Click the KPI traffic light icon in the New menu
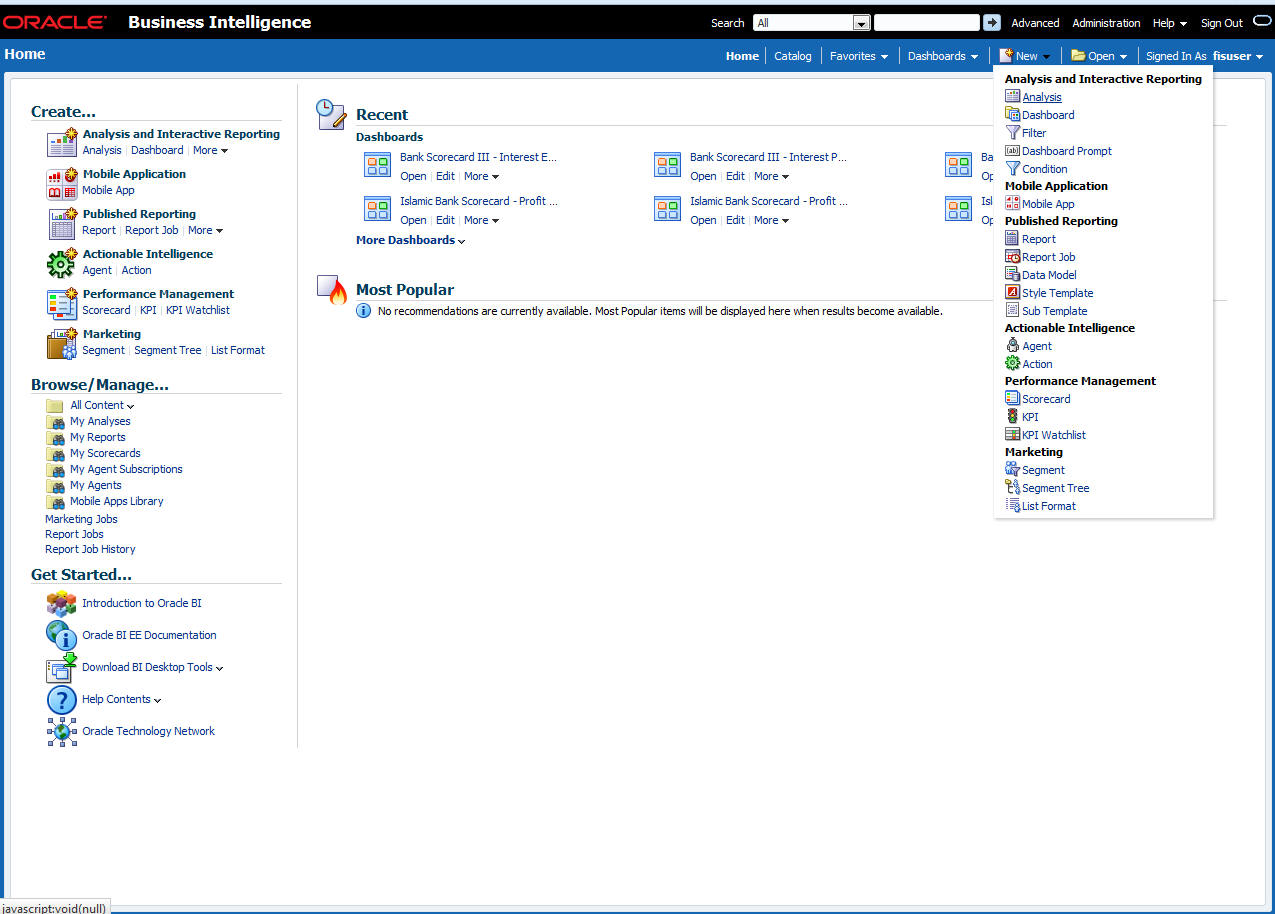 pos(1012,417)
